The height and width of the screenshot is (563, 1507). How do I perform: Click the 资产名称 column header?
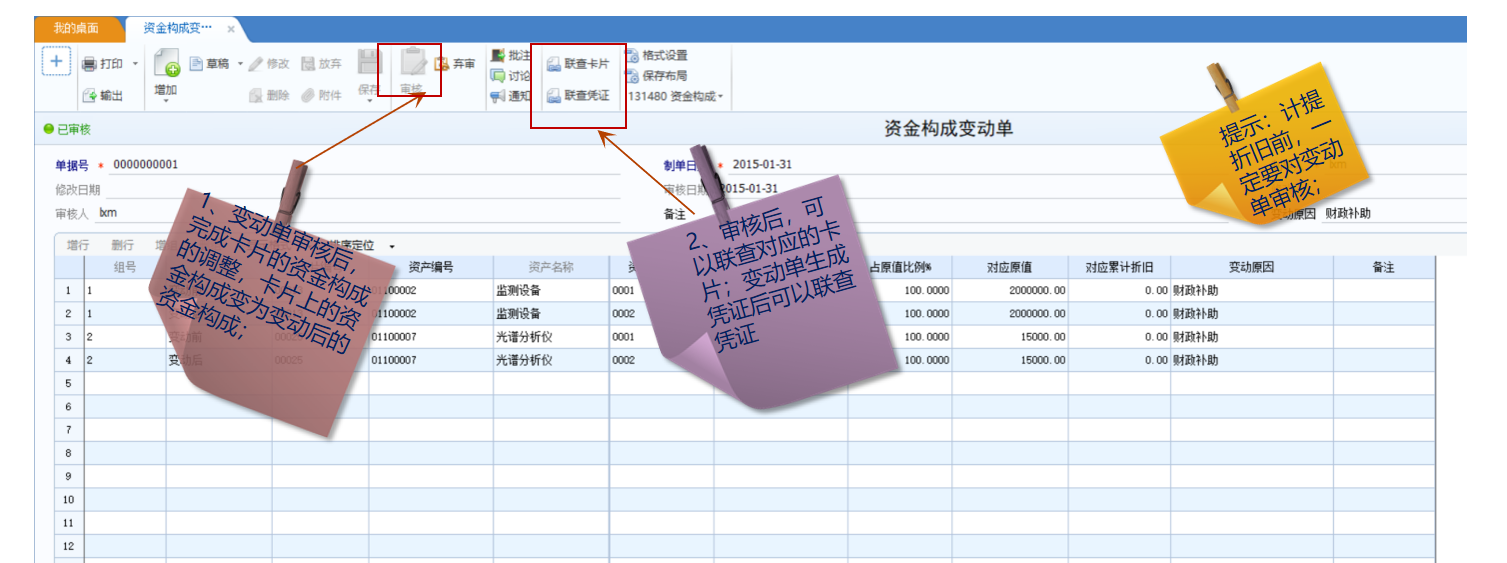[551, 267]
